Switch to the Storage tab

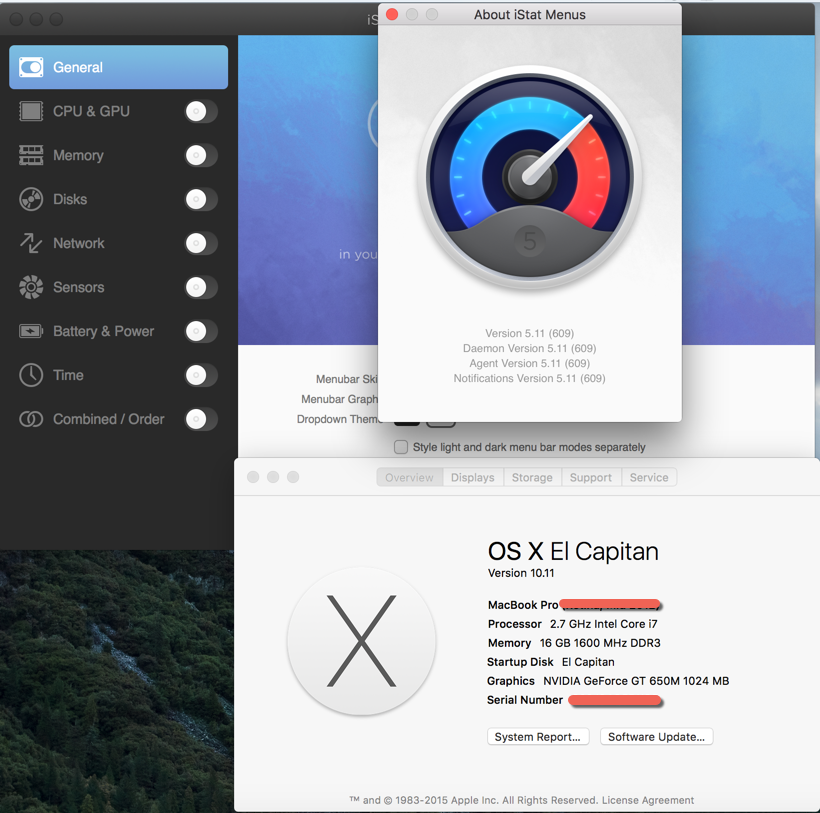tap(532, 478)
